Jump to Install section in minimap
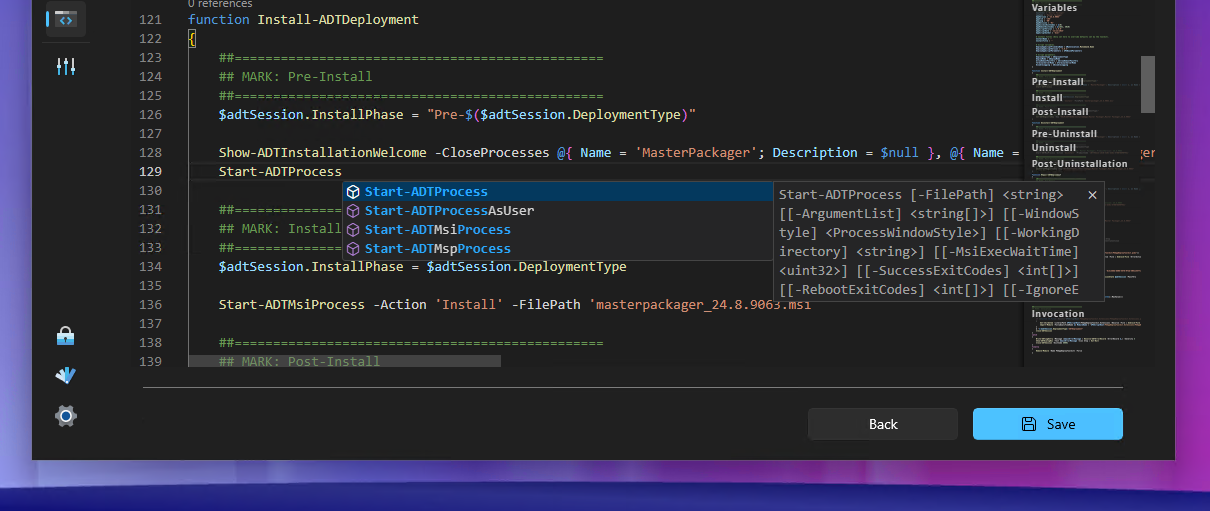 1047,98
